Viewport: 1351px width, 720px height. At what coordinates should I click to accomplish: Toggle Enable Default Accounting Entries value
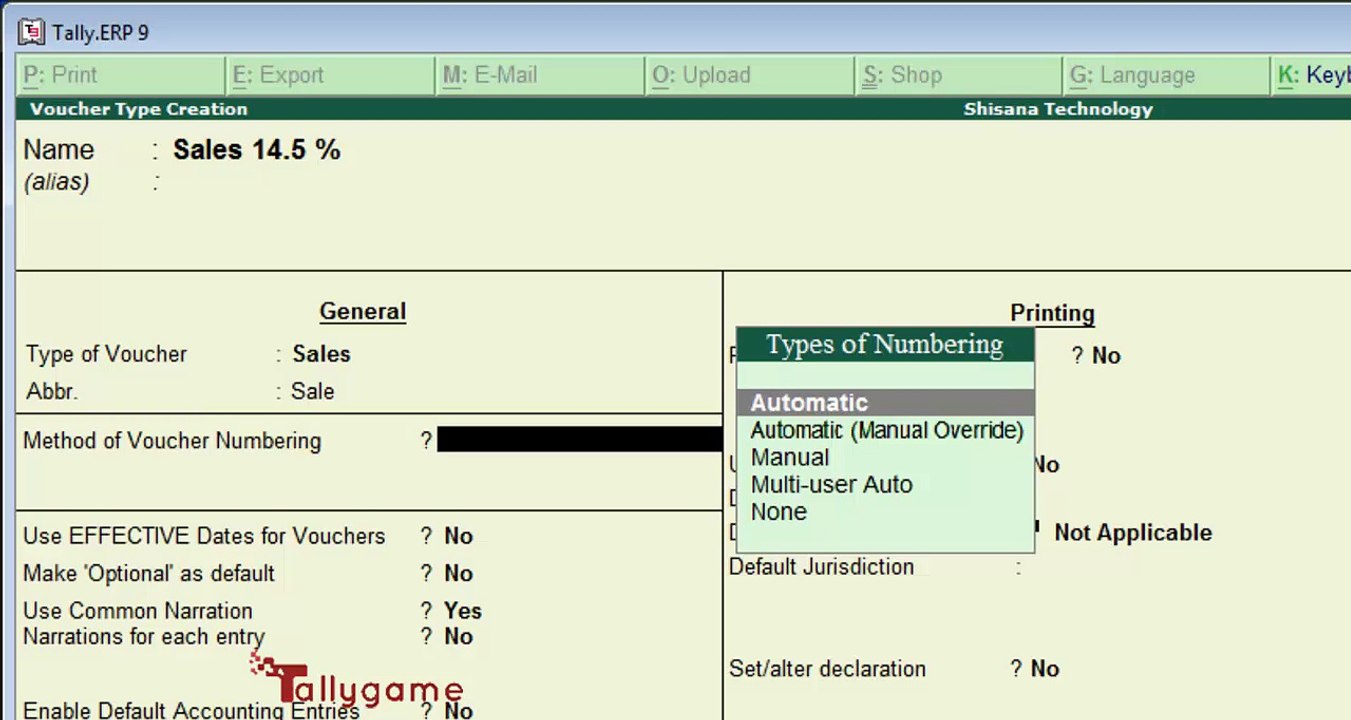pyautogui.click(x=458, y=710)
